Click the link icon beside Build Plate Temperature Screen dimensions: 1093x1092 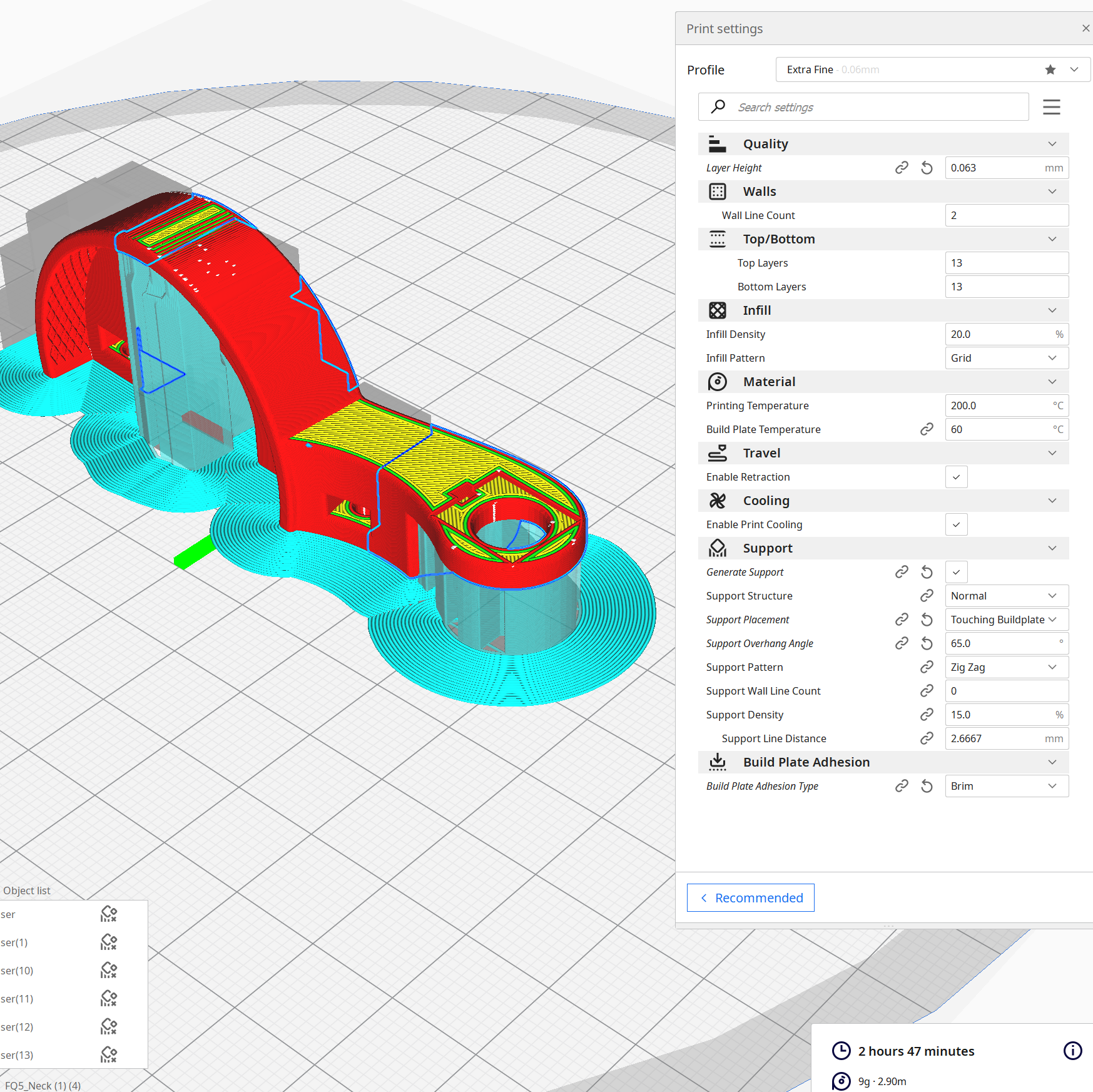click(x=927, y=429)
